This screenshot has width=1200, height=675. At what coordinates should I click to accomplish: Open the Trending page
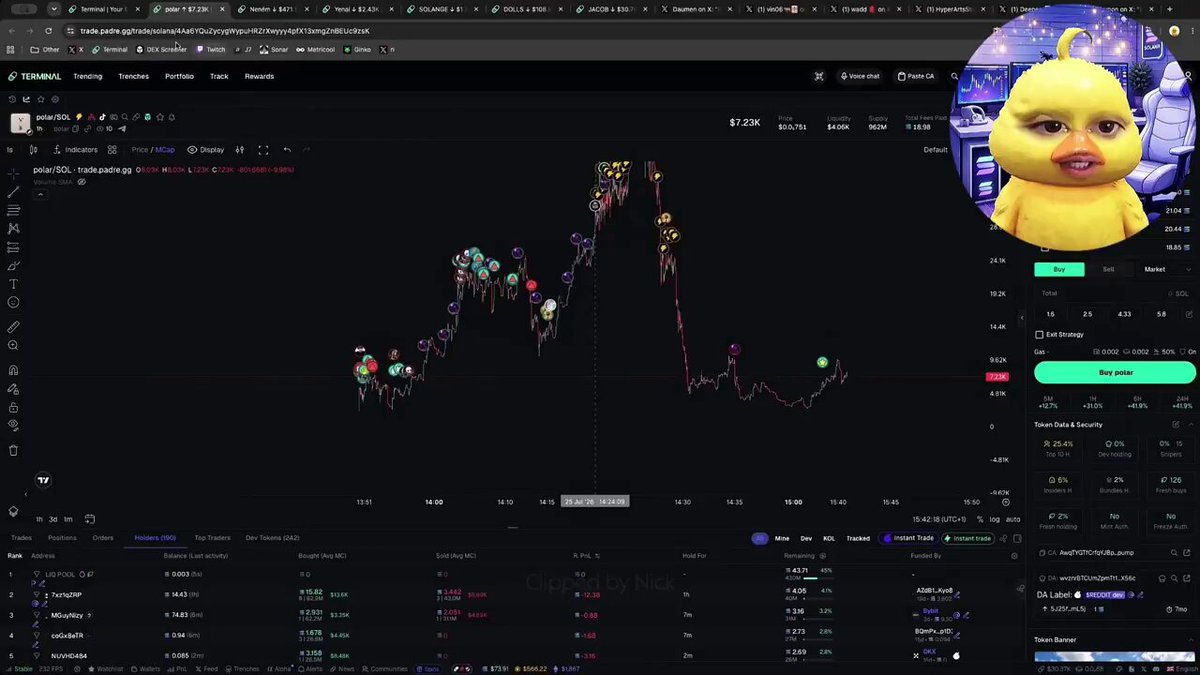(x=87, y=76)
